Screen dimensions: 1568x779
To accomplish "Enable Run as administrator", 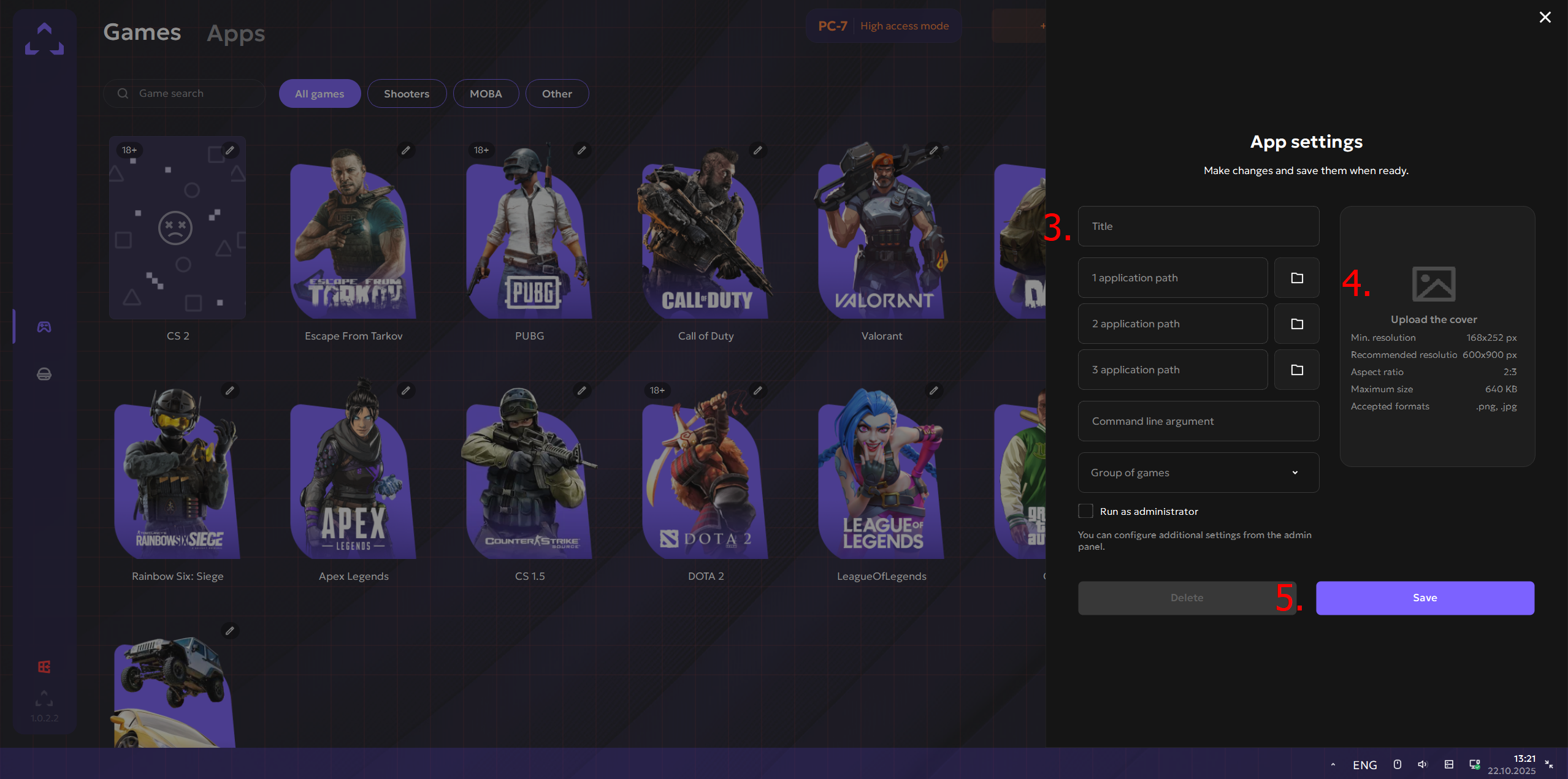I will 1085,511.
